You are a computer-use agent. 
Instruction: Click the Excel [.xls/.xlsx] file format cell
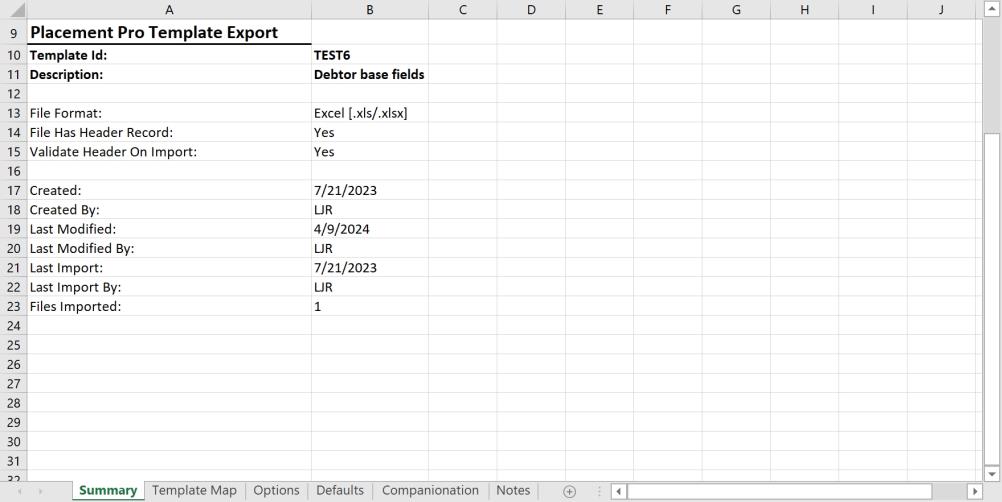pos(370,114)
